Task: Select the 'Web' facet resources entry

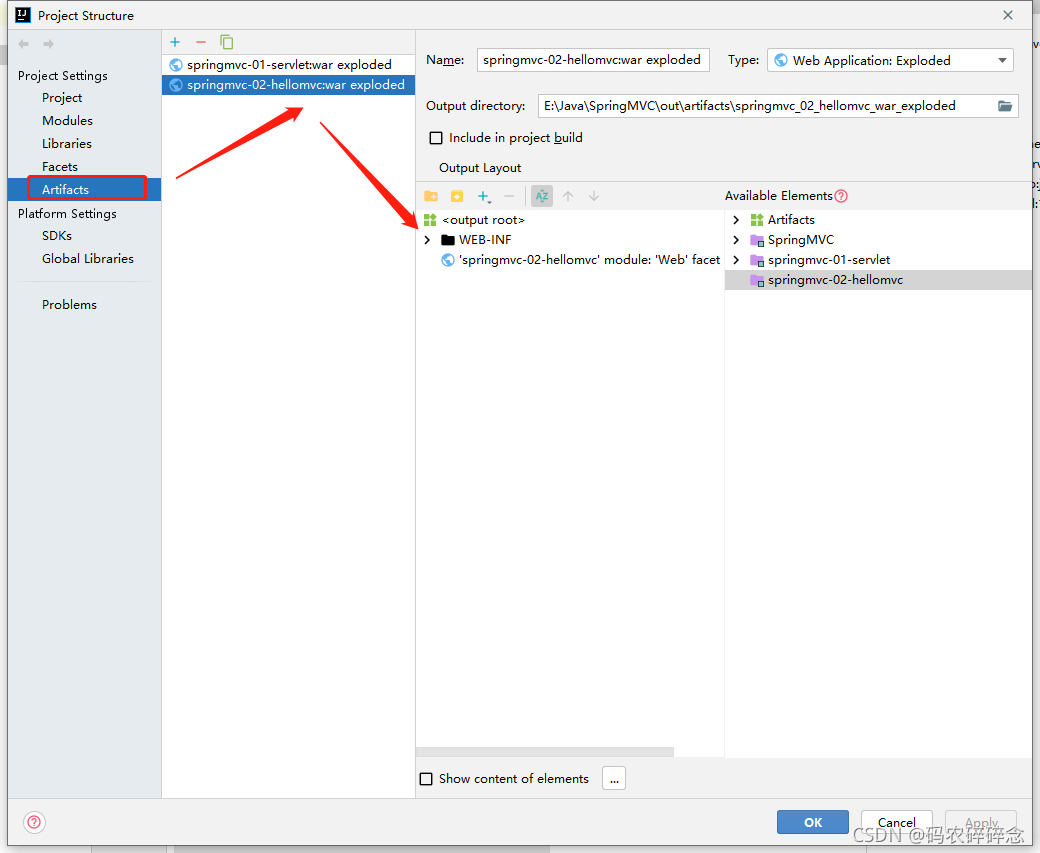Action: tap(581, 260)
